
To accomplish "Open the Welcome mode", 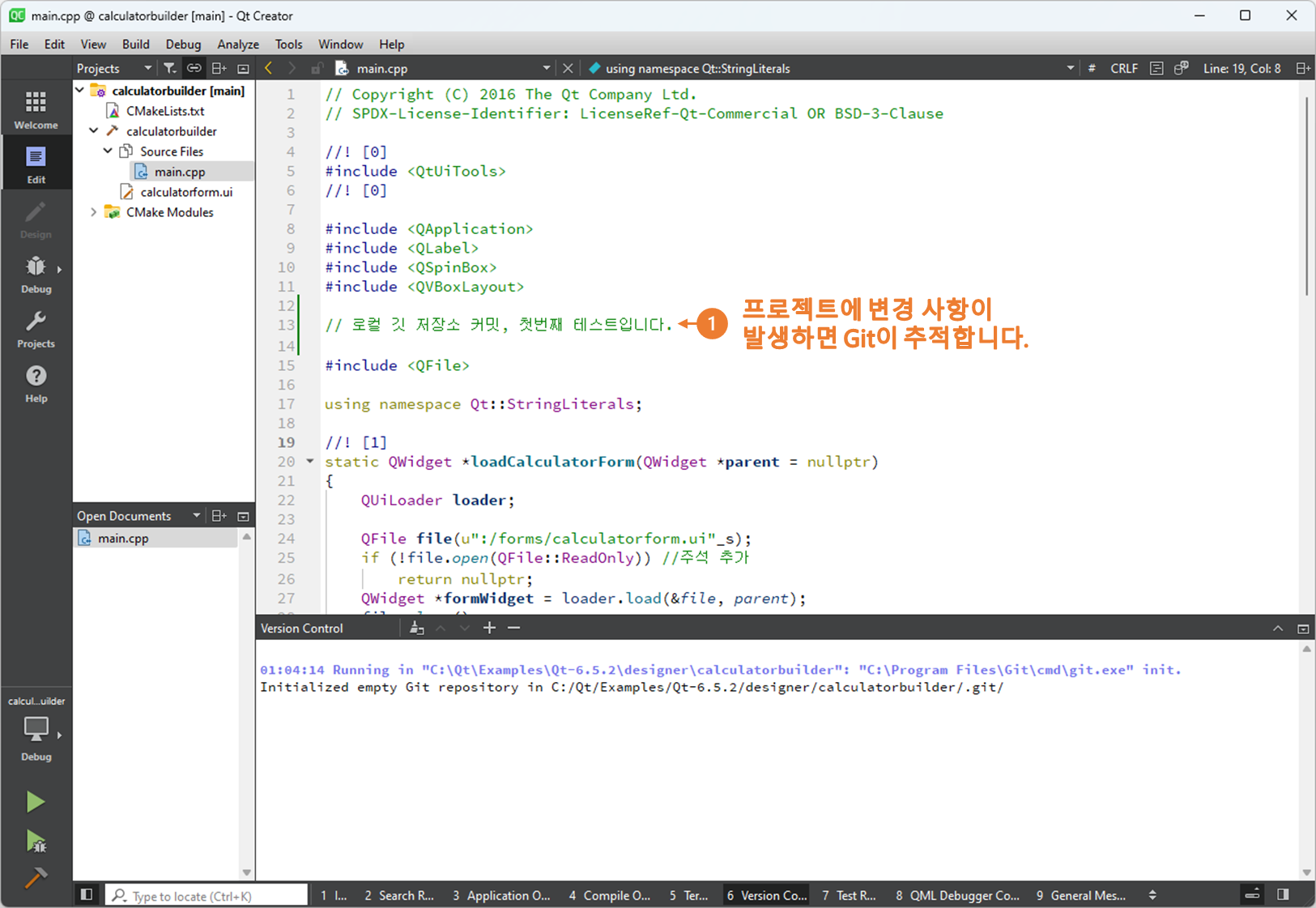I will click(x=36, y=109).
